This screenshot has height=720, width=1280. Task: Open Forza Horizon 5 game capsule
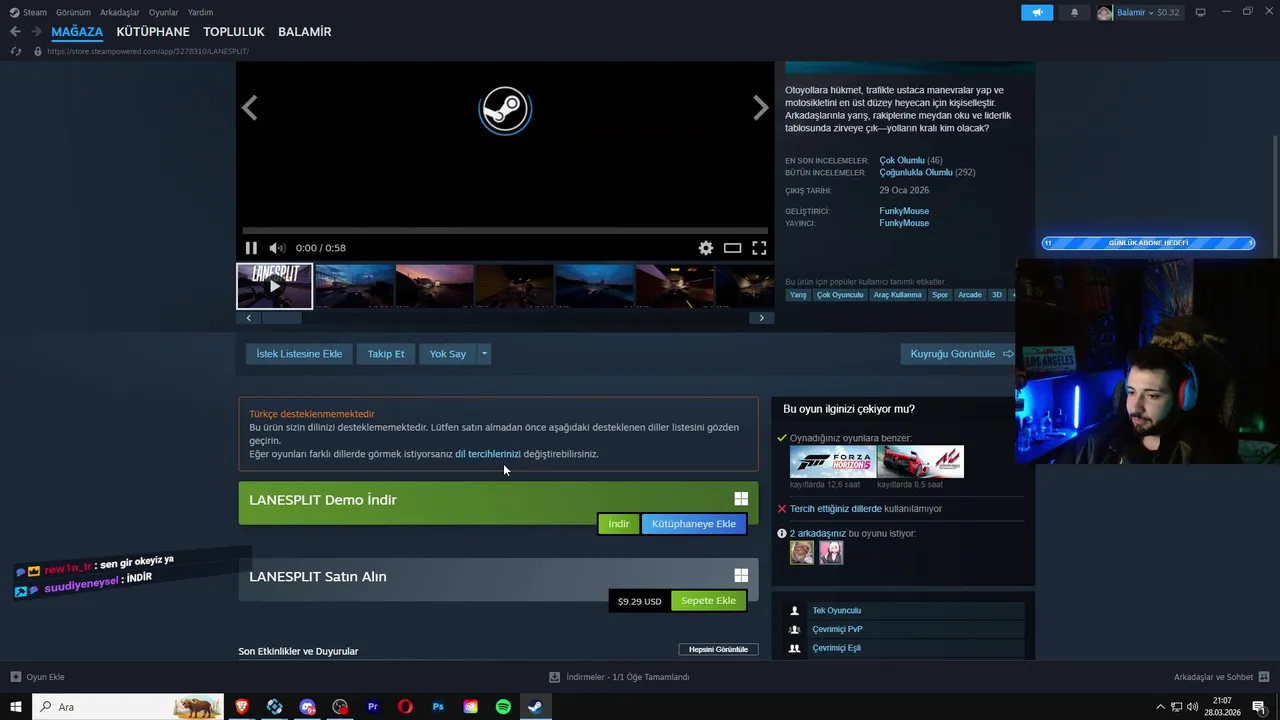833,462
